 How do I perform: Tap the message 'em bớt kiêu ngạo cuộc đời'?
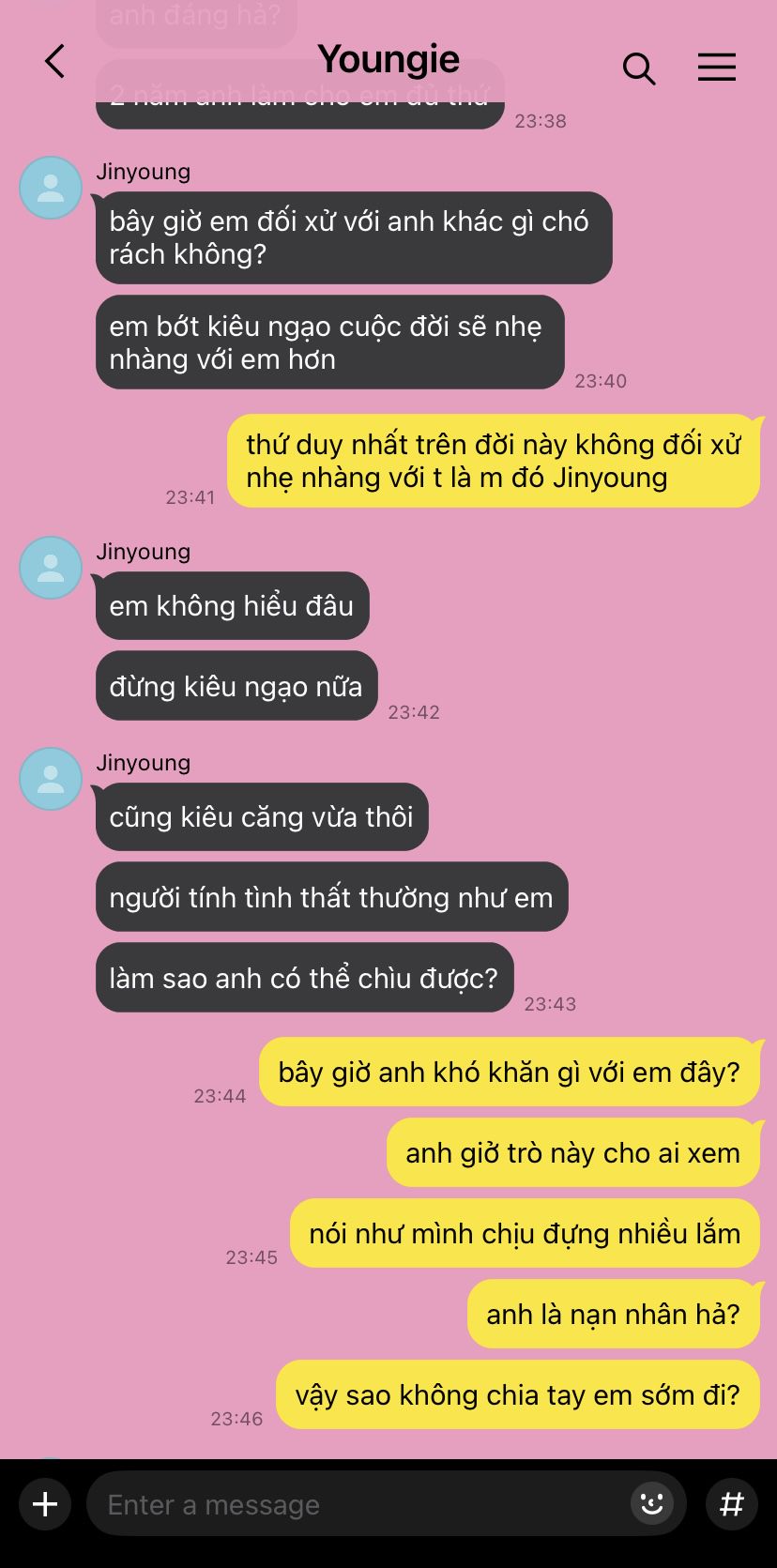coord(330,343)
